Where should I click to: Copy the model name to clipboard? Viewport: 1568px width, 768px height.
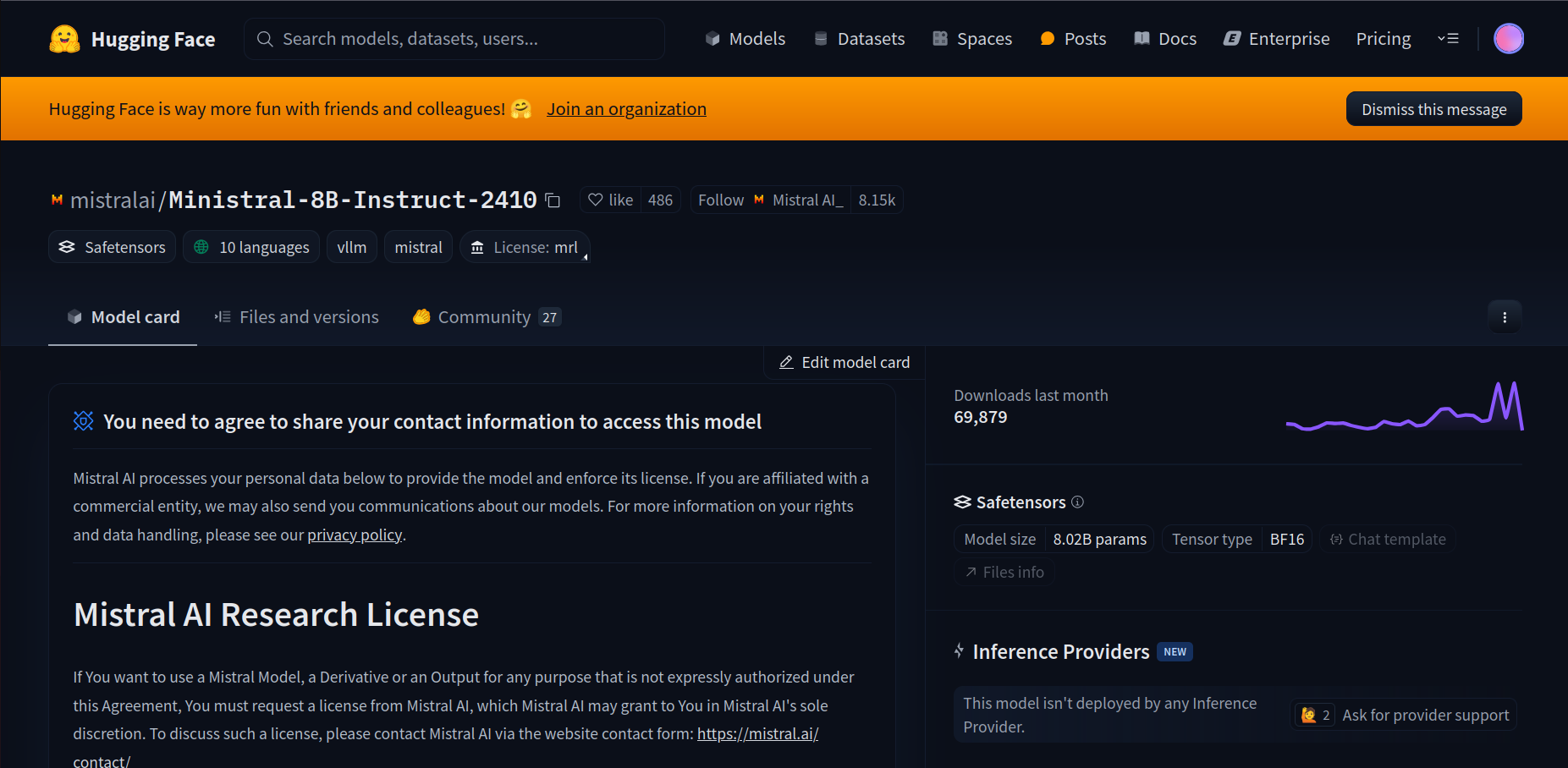pyautogui.click(x=553, y=200)
